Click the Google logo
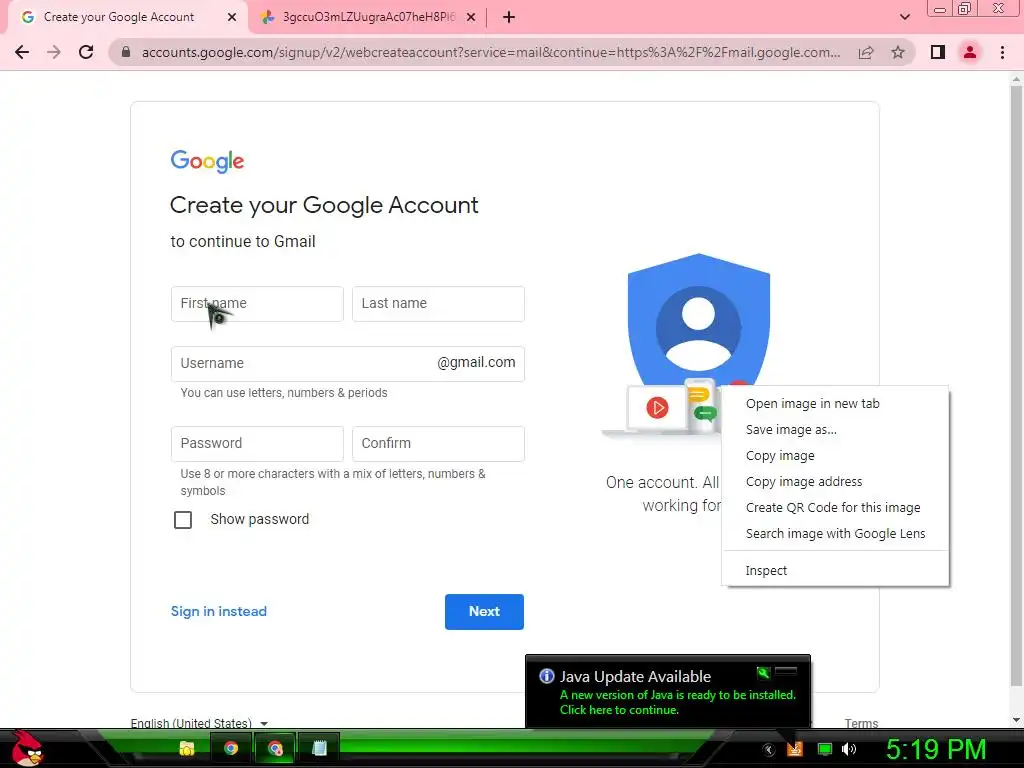Image resolution: width=1024 pixels, height=768 pixels. (207, 161)
